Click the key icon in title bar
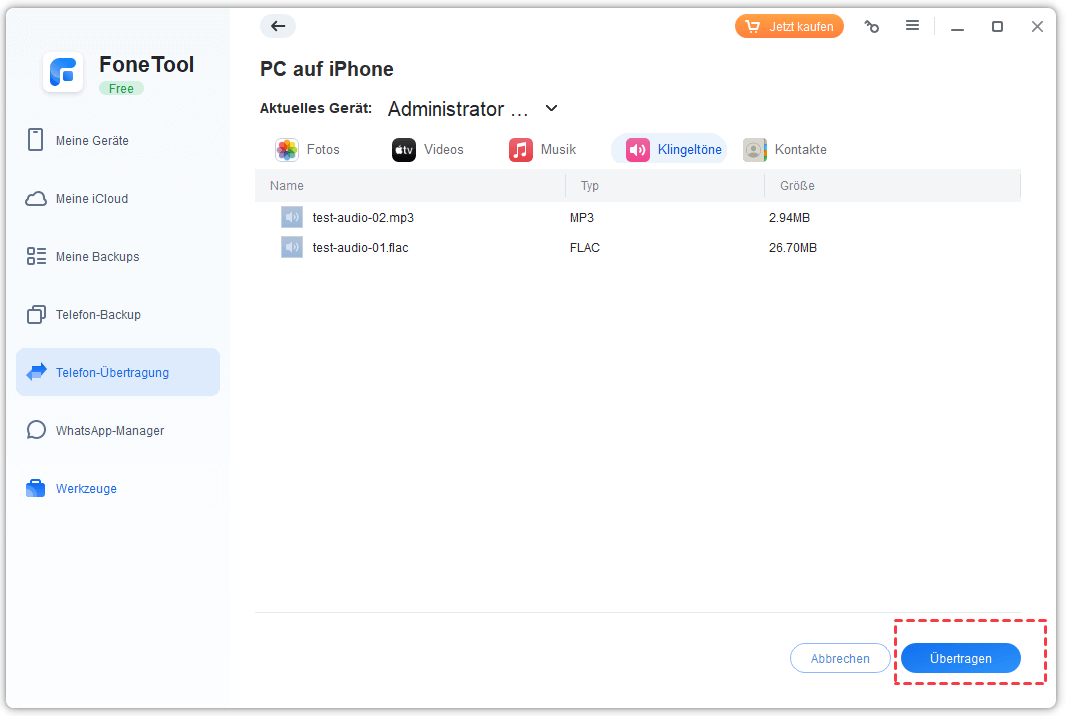The image size is (1066, 716). click(x=872, y=27)
